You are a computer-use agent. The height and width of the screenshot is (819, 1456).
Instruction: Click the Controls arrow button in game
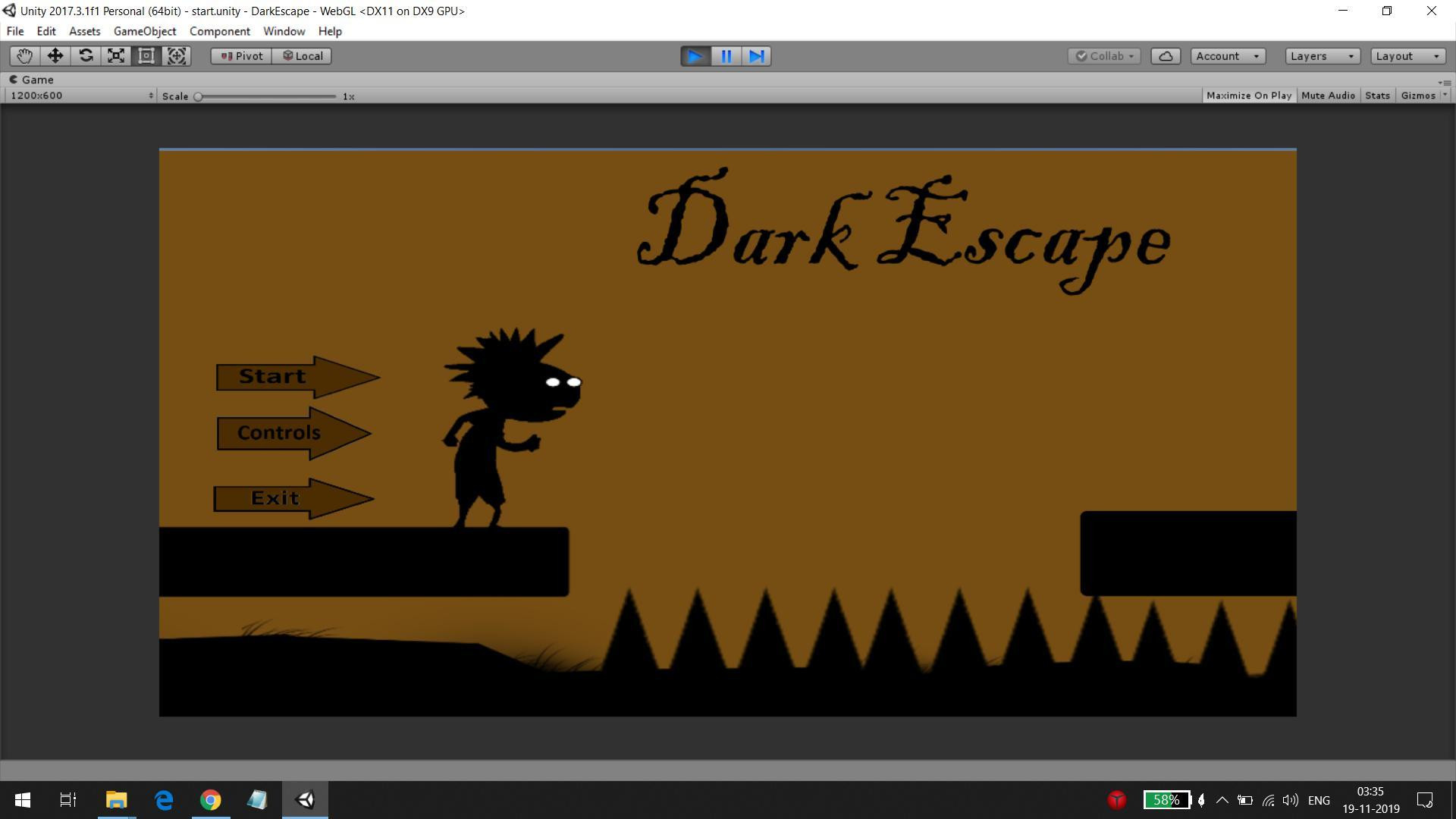pyautogui.click(x=293, y=433)
